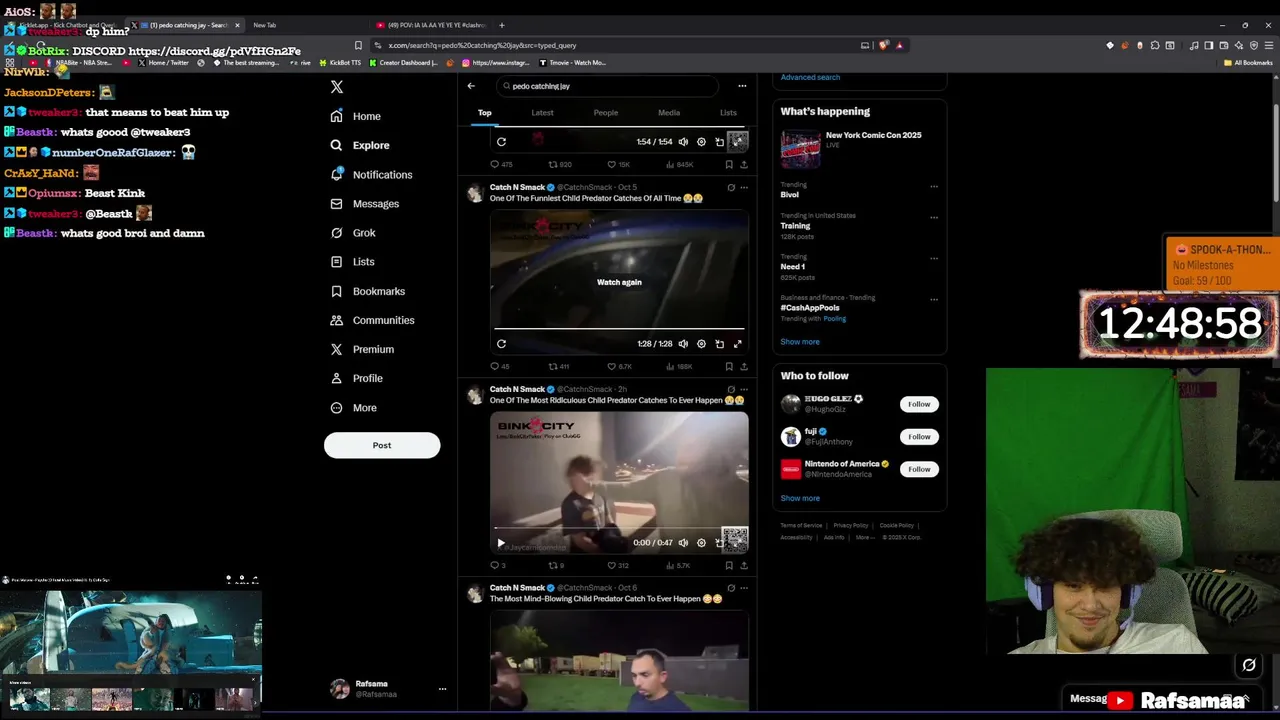1280x720 pixels.
Task: Like the post with 6.7K likes
Action: pos(619,366)
